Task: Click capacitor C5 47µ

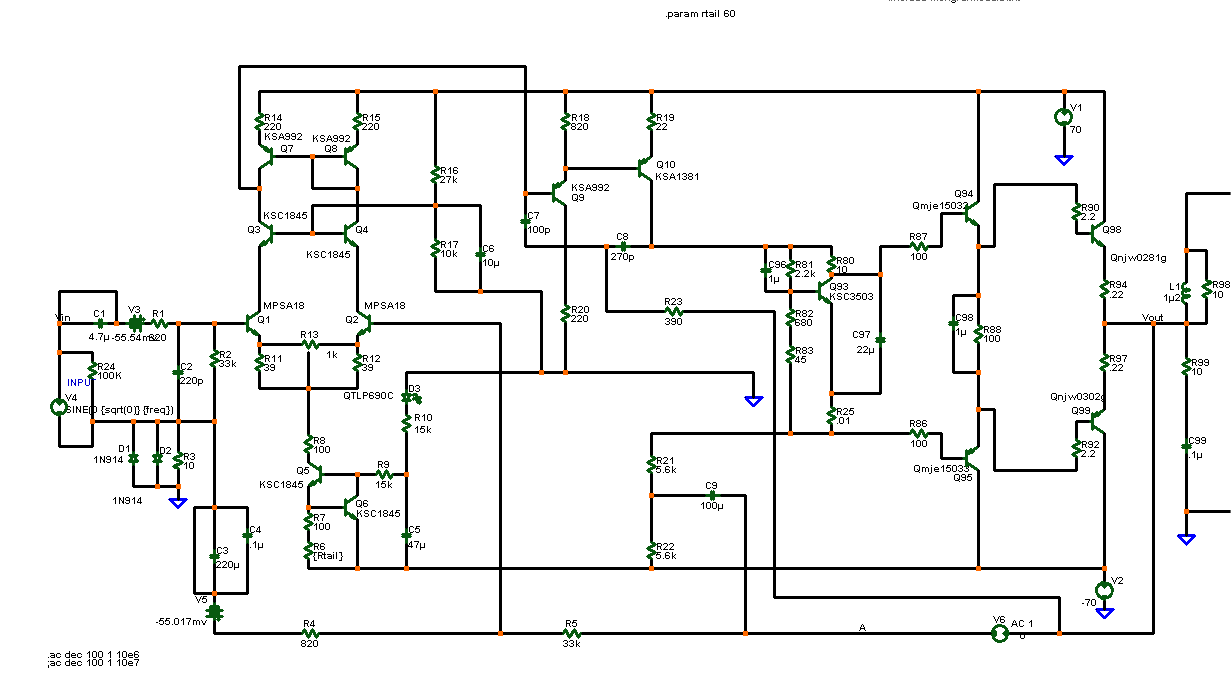Action: [x=406, y=536]
